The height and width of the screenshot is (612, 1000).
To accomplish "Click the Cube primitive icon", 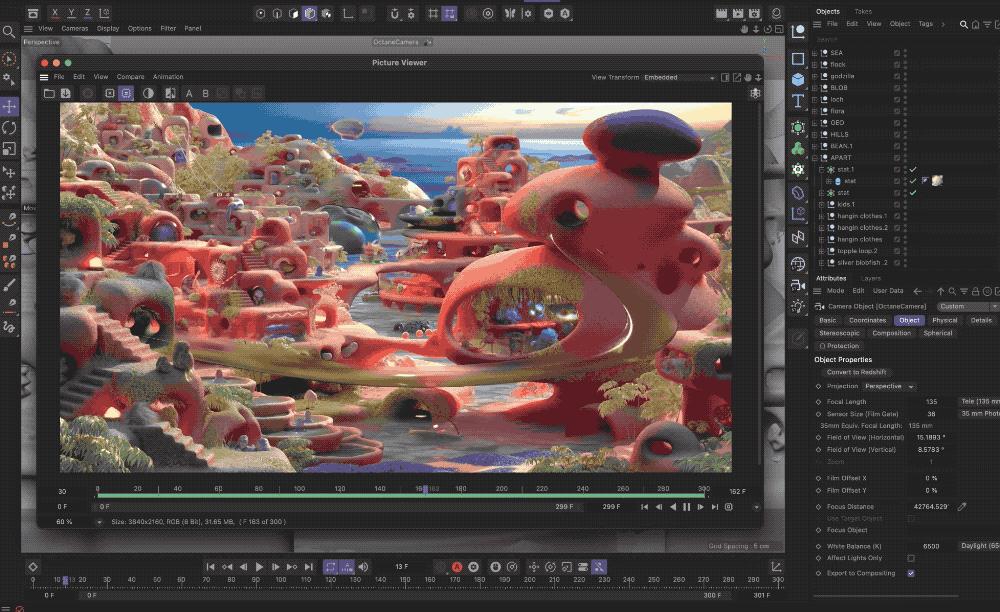I will [798, 79].
